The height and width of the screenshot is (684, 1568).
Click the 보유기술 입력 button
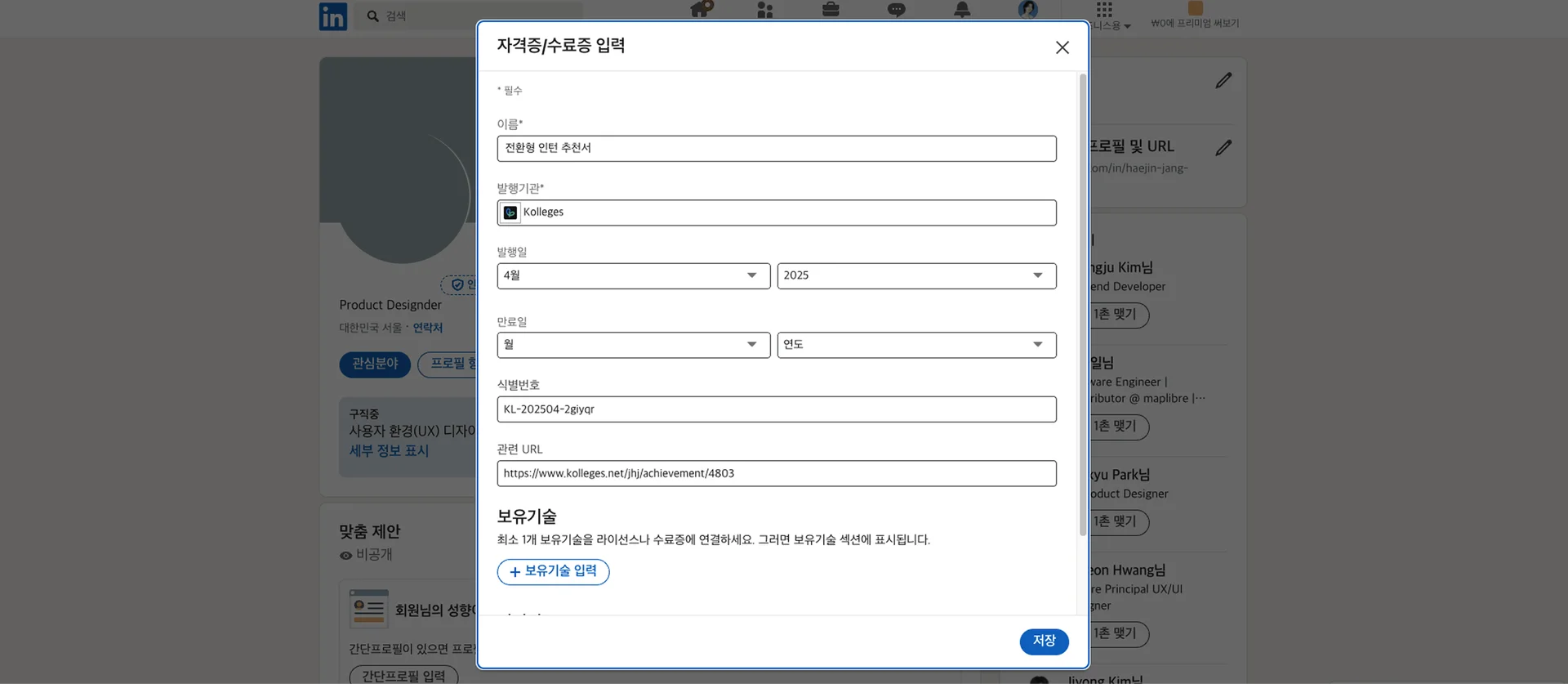[553, 572]
